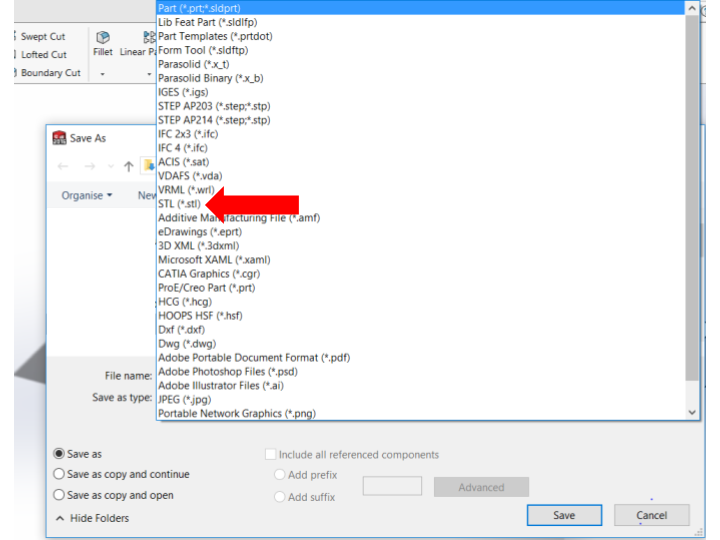Screen dimensions: 720x540
Task: Select Dxf (*.dxf) format
Action: [x=421, y=330]
